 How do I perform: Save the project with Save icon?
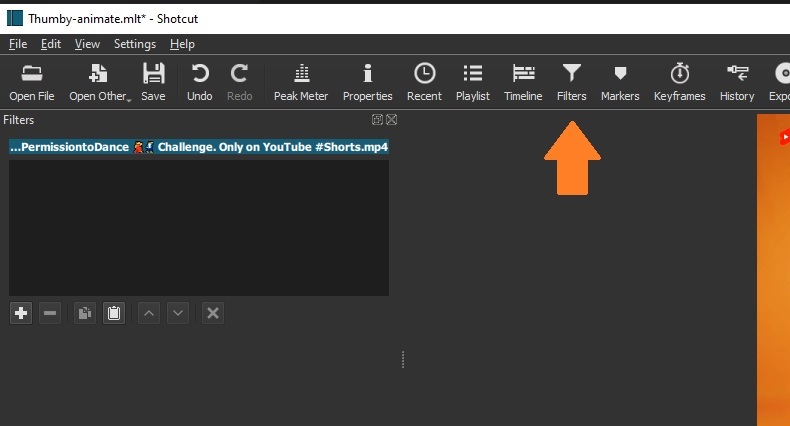click(153, 82)
